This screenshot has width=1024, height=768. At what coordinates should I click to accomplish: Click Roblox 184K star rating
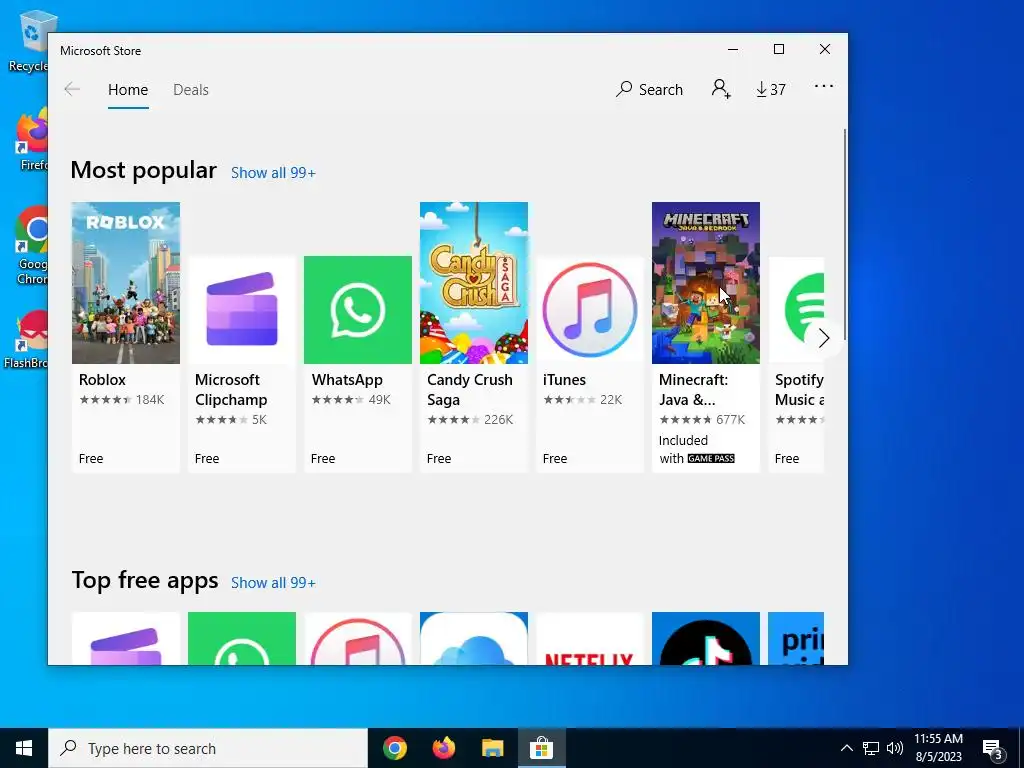[x=121, y=400]
